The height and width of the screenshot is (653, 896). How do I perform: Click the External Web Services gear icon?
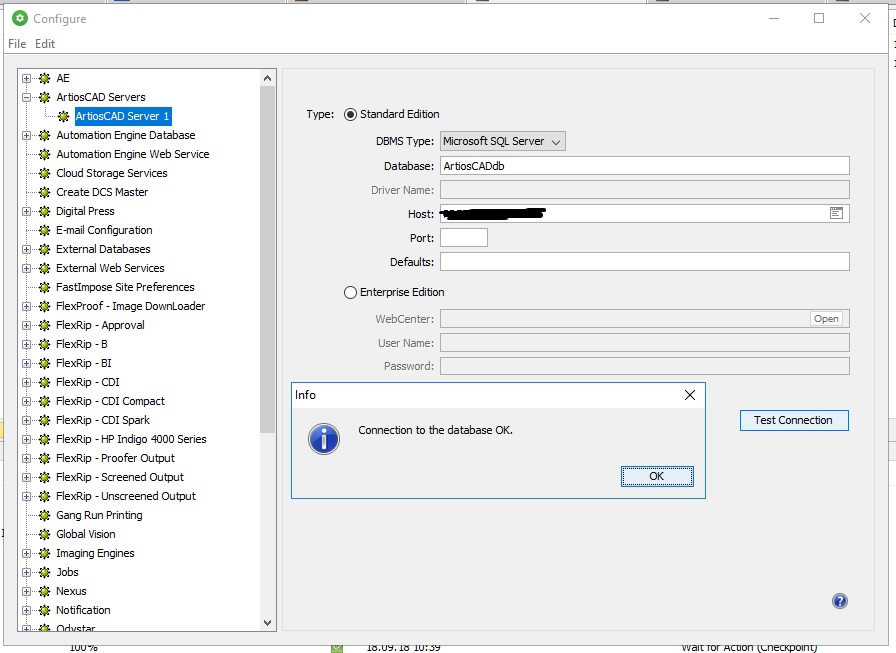(45, 268)
